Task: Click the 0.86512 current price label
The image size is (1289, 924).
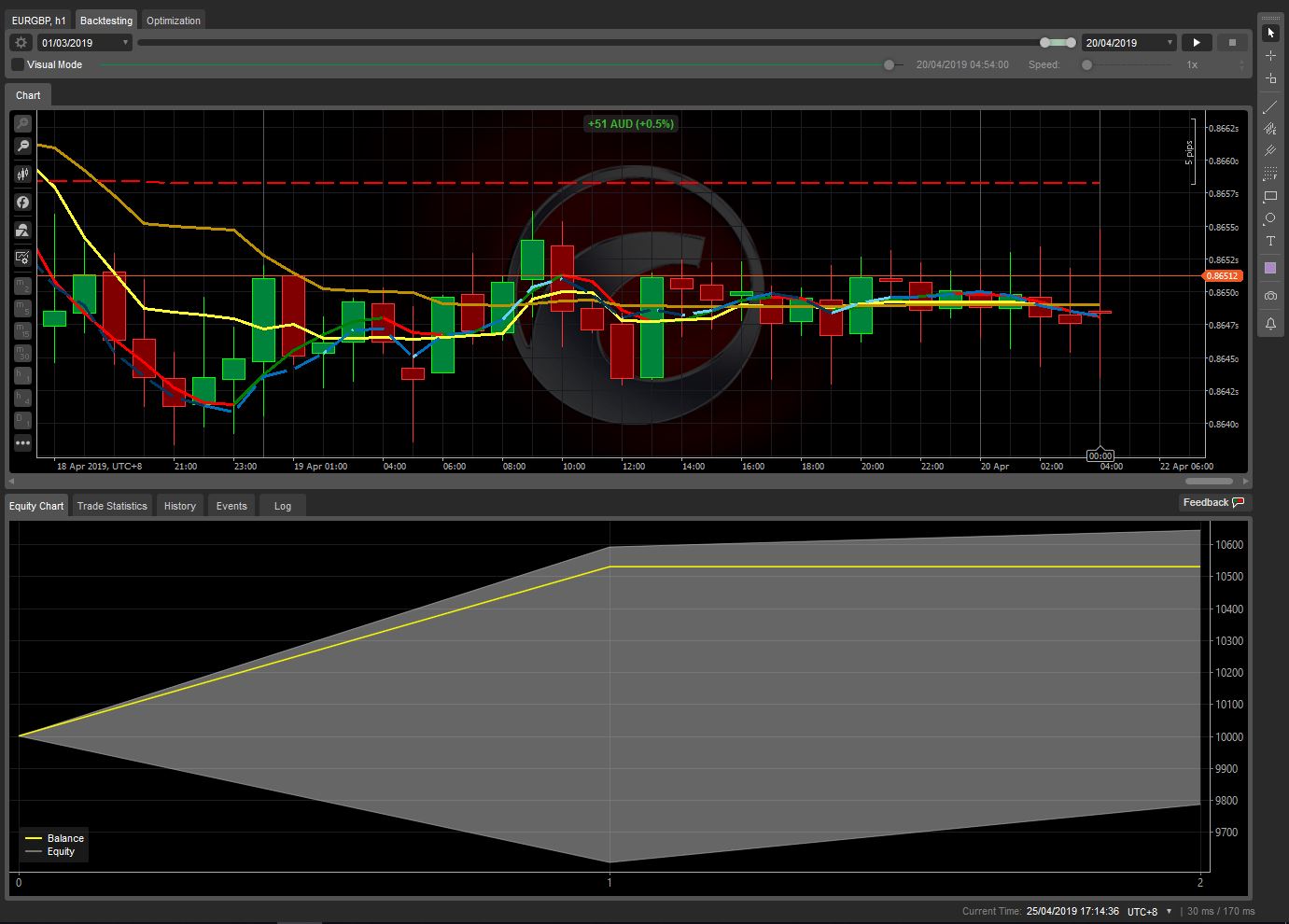Action: tap(1222, 276)
